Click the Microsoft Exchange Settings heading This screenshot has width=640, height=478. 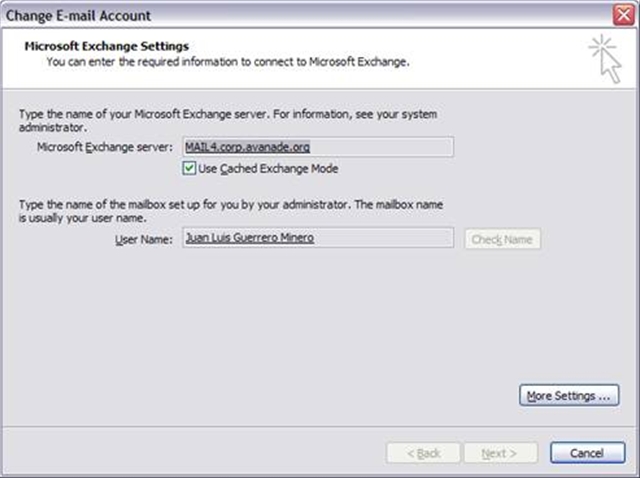(x=106, y=46)
